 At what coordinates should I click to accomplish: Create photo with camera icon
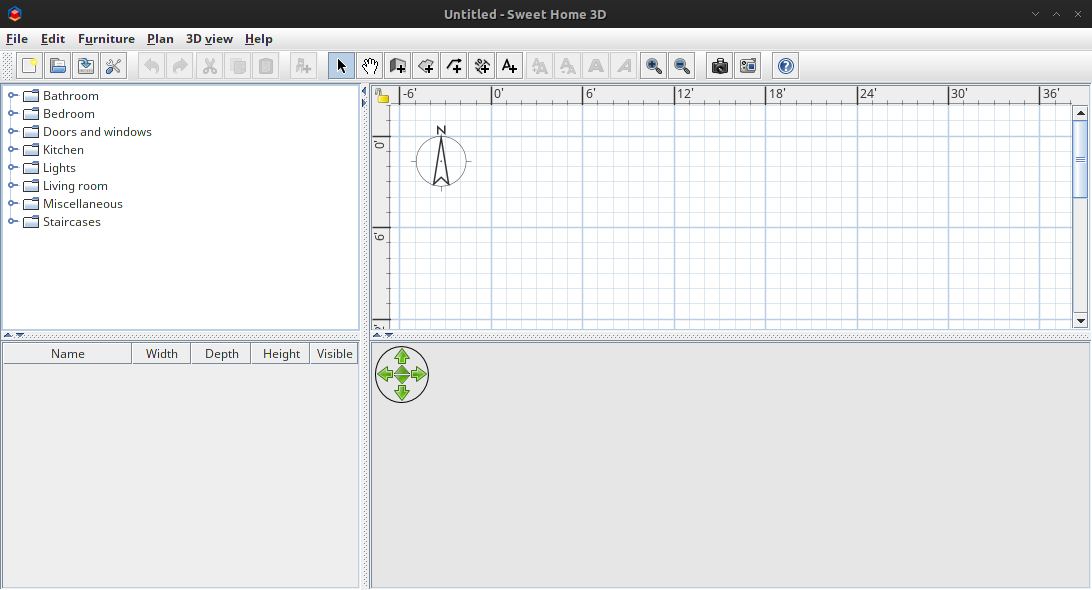pos(719,66)
